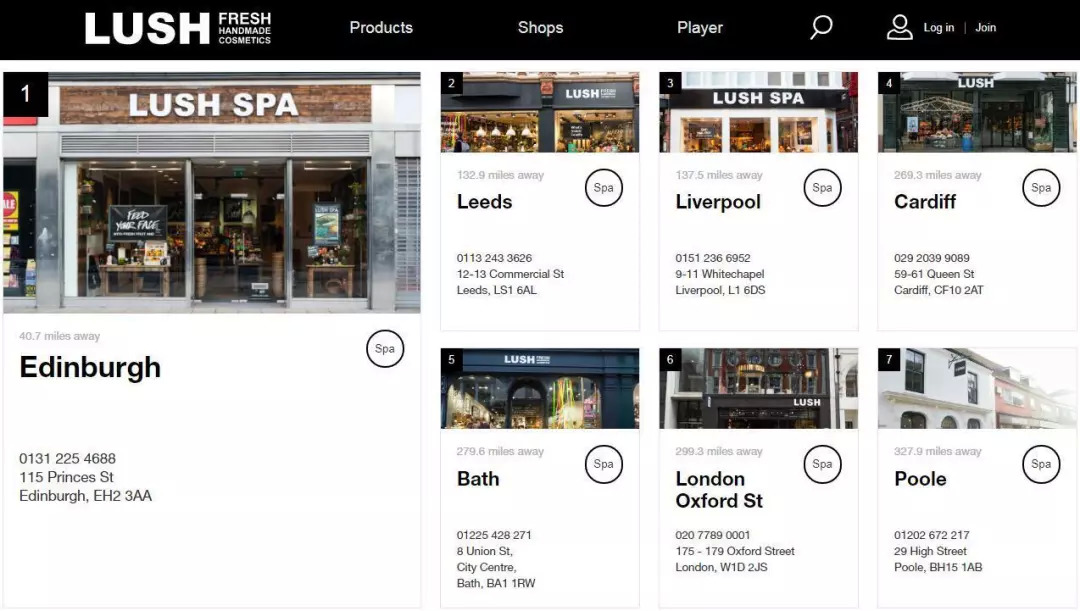Click the Edinburgh Lush Spa storefront photo
1080x611 pixels.
[211, 192]
